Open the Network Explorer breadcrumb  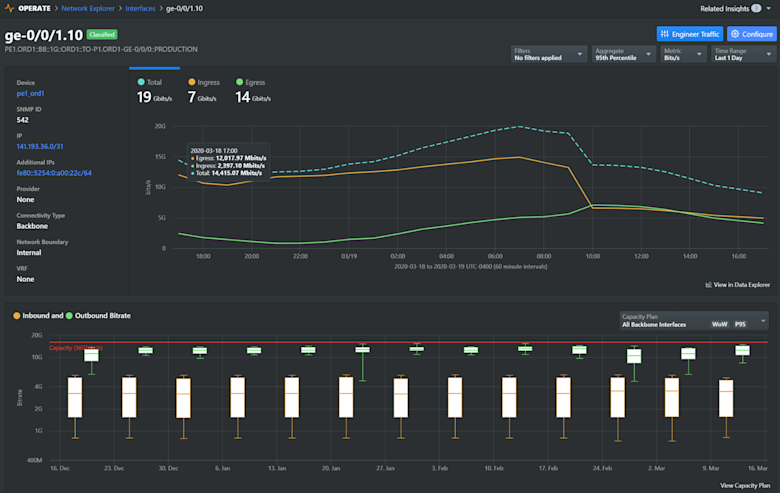88,8
